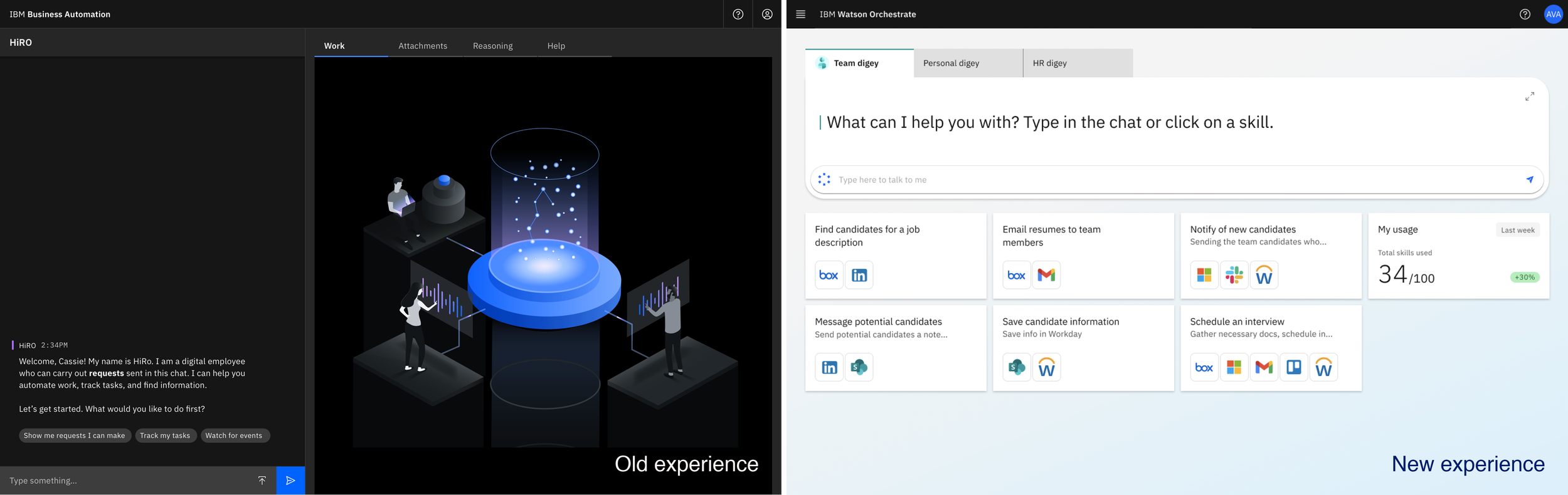Viewport: 1568px width, 495px height.
Task: Open the Reasoning tab
Action: coord(500,46)
